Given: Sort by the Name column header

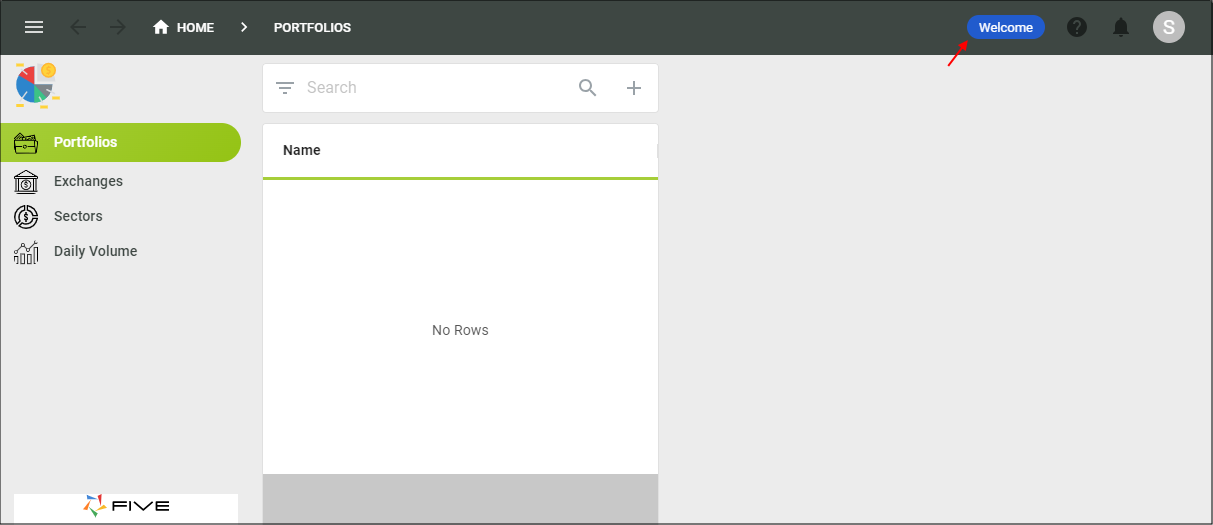Looking at the screenshot, I should click(302, 150).
